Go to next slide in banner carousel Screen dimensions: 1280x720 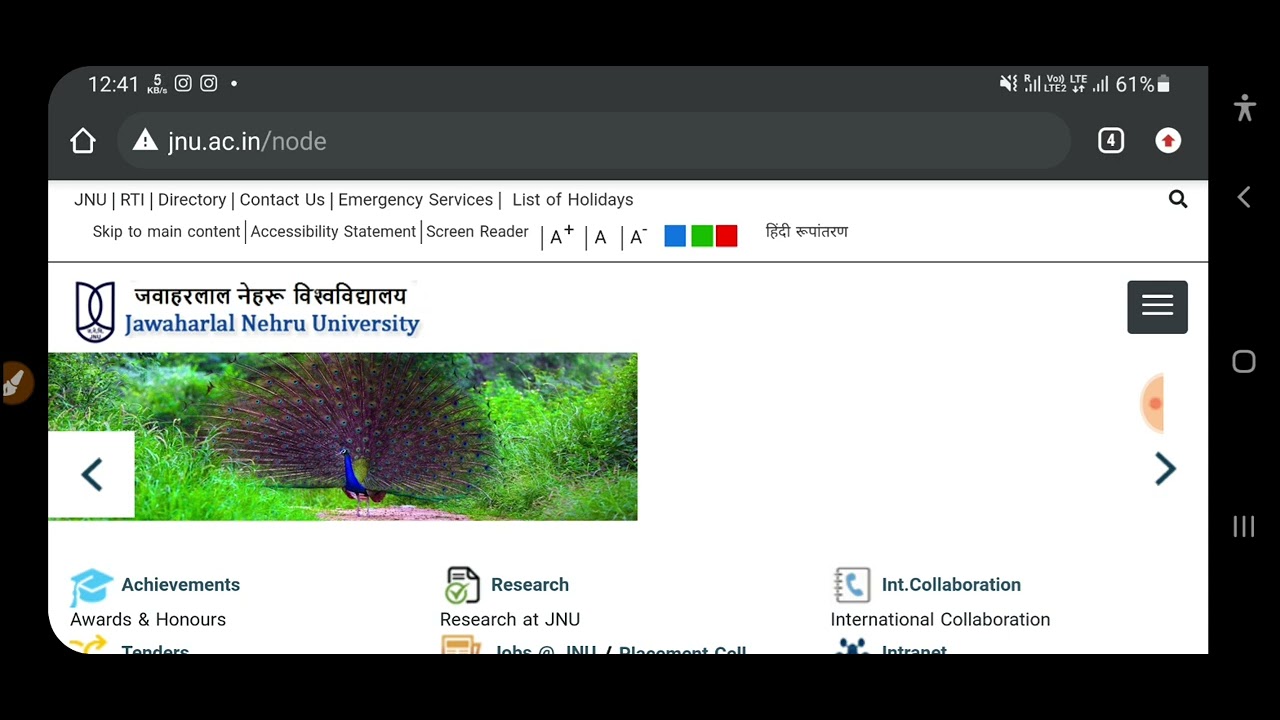(x=1165, y=469)
